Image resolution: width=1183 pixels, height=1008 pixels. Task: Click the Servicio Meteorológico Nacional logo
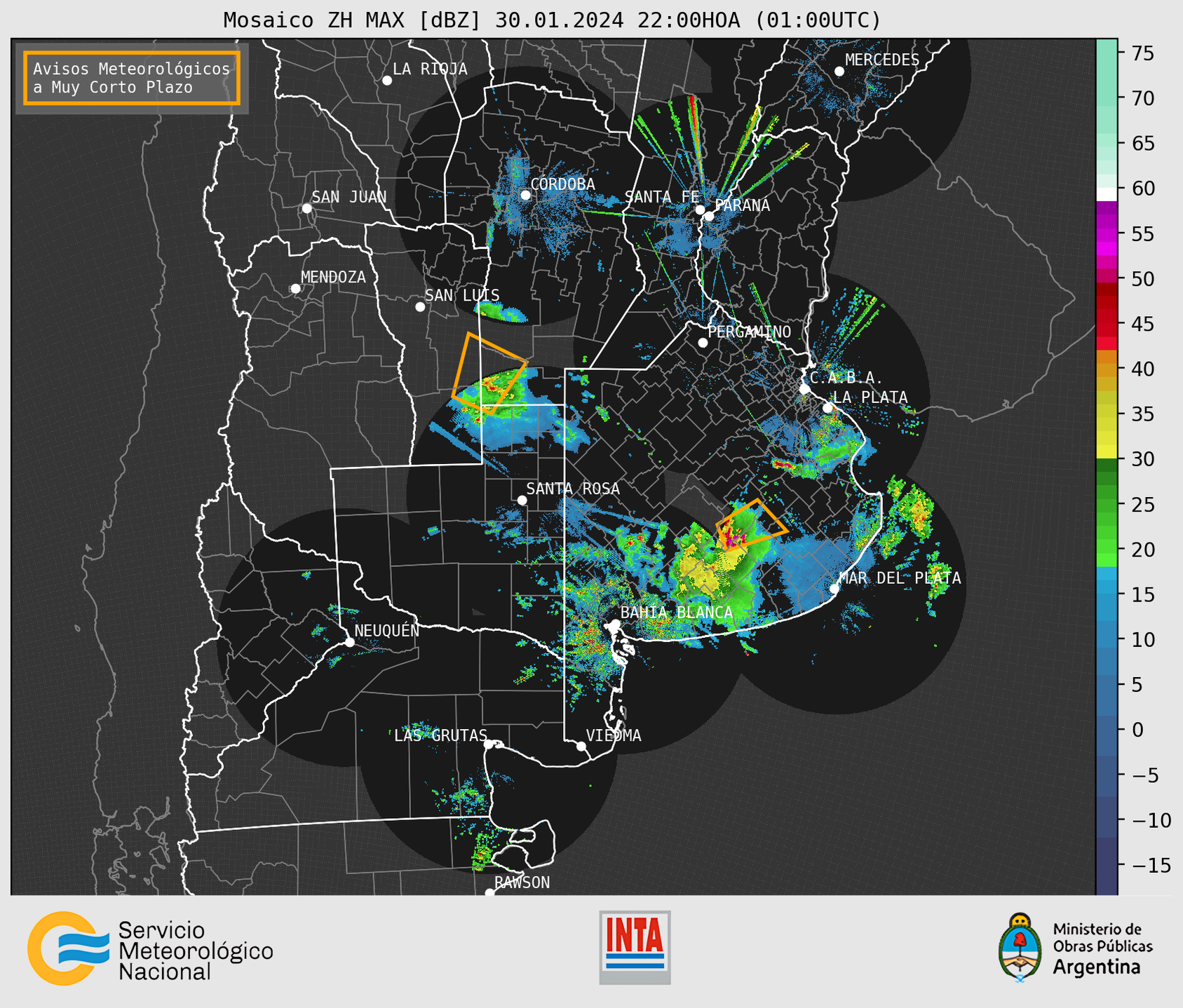point(150,948)
